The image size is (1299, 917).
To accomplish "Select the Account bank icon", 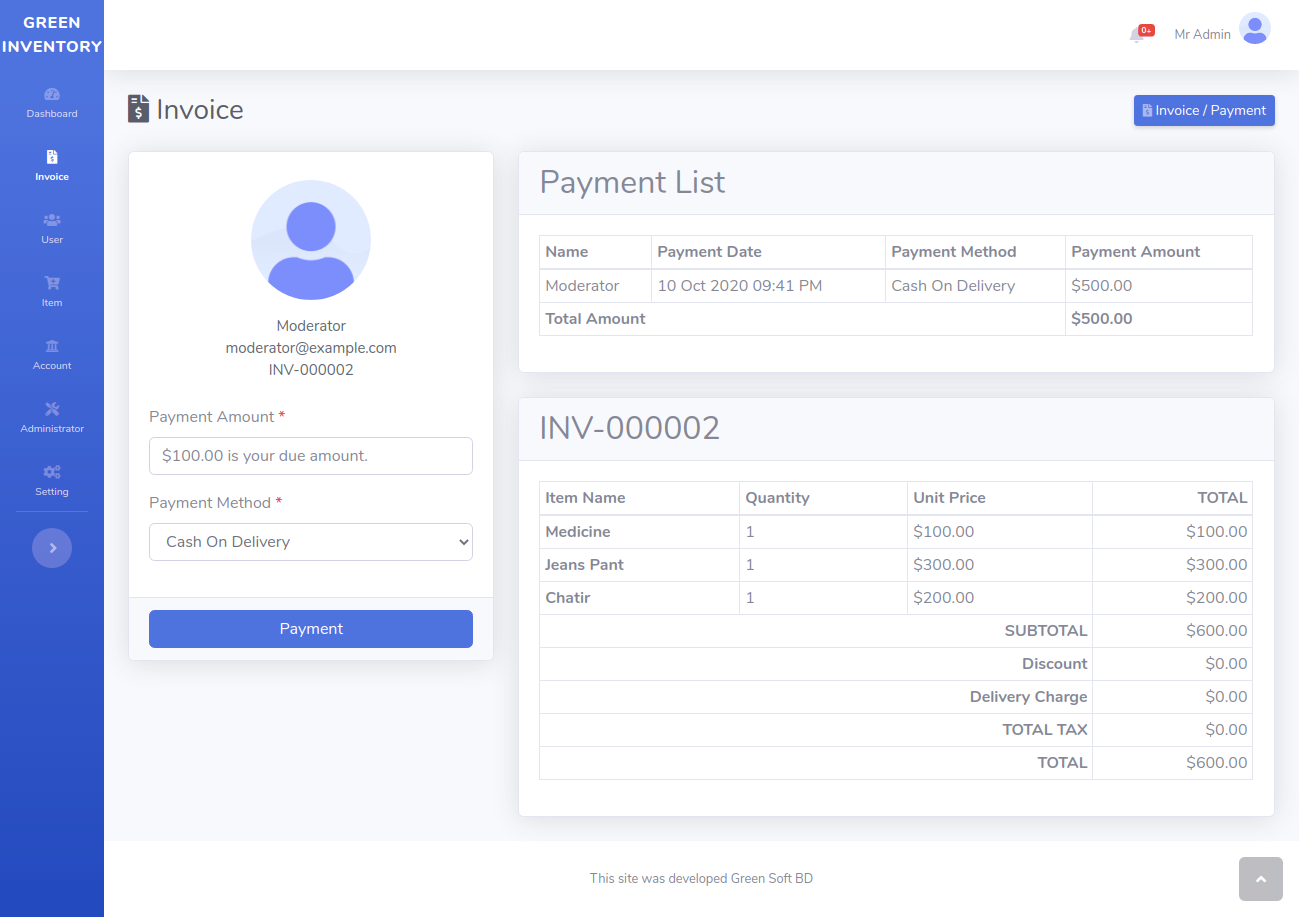I will pyautogui.click(x=52, y=347).
